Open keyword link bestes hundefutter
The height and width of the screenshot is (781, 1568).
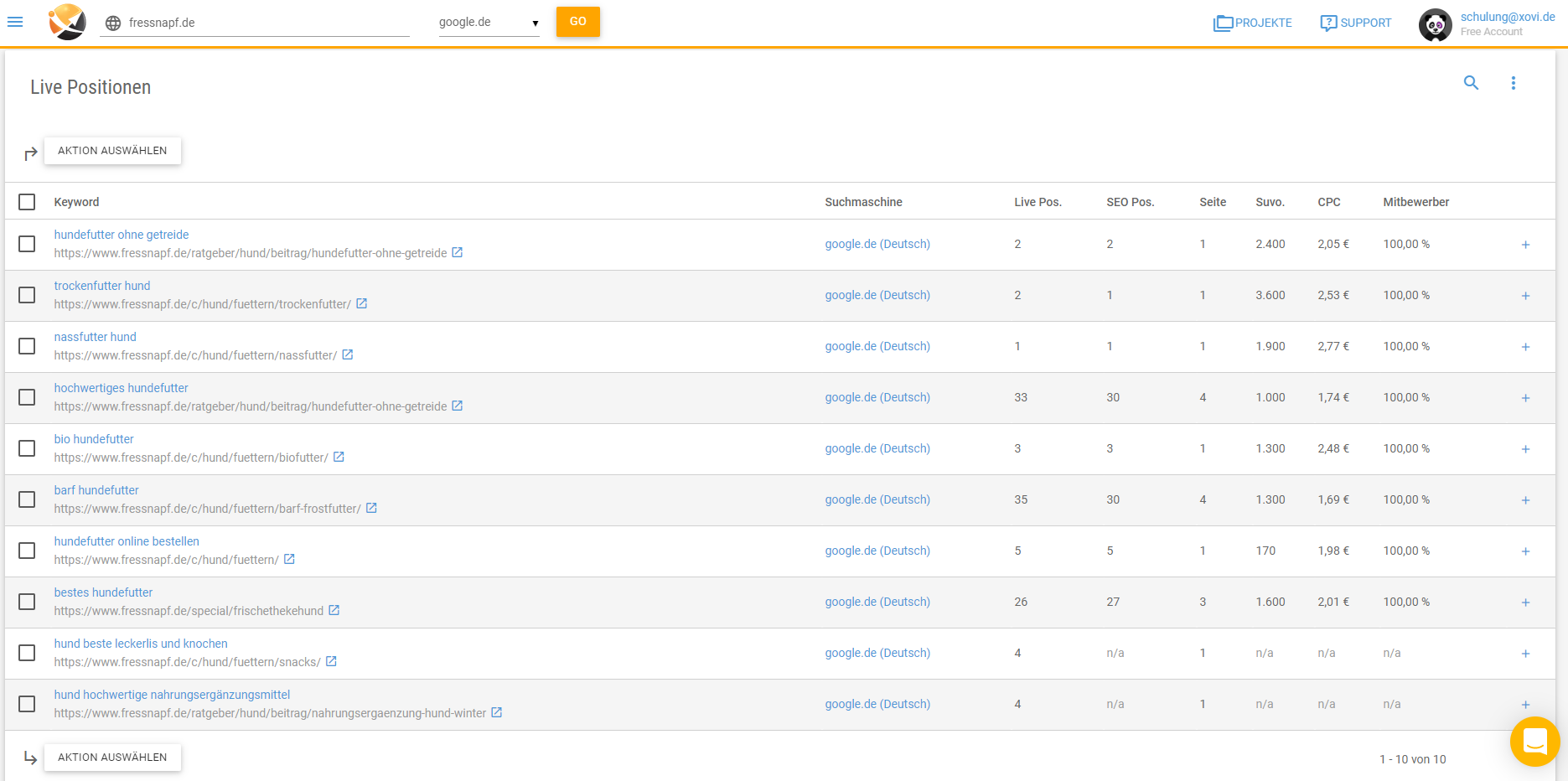point(103,592)
